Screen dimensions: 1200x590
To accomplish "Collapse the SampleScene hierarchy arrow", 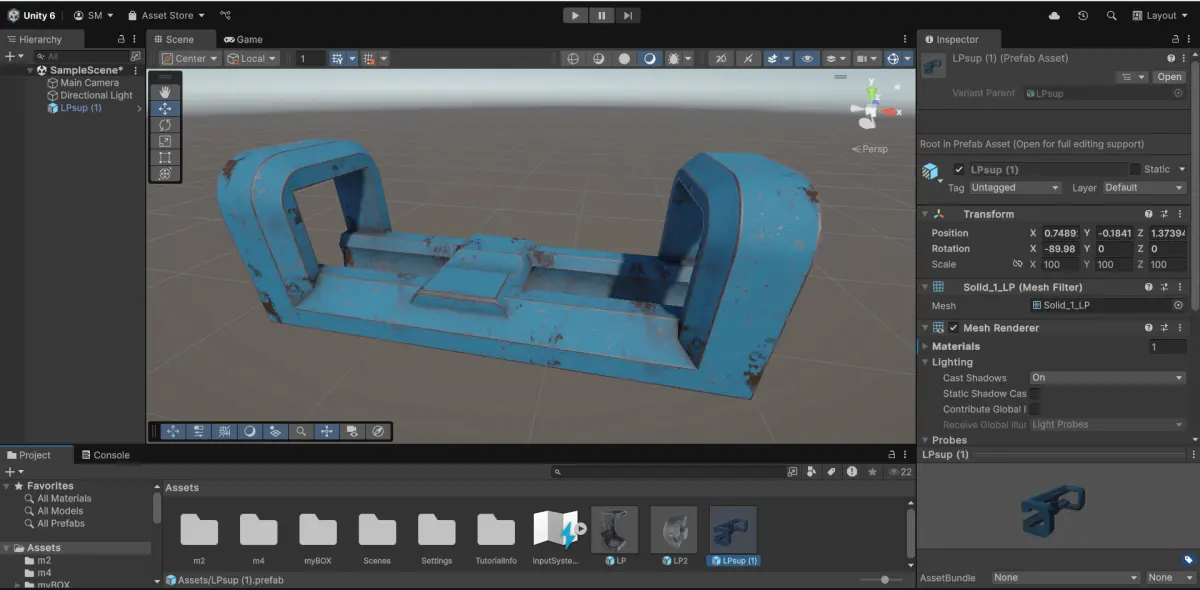I will tap(30, 71).
